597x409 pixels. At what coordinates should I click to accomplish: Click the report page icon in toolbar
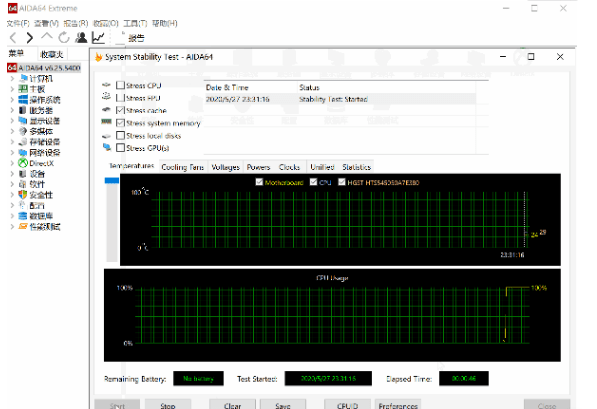pyautogui.click(x=121, y=37)
